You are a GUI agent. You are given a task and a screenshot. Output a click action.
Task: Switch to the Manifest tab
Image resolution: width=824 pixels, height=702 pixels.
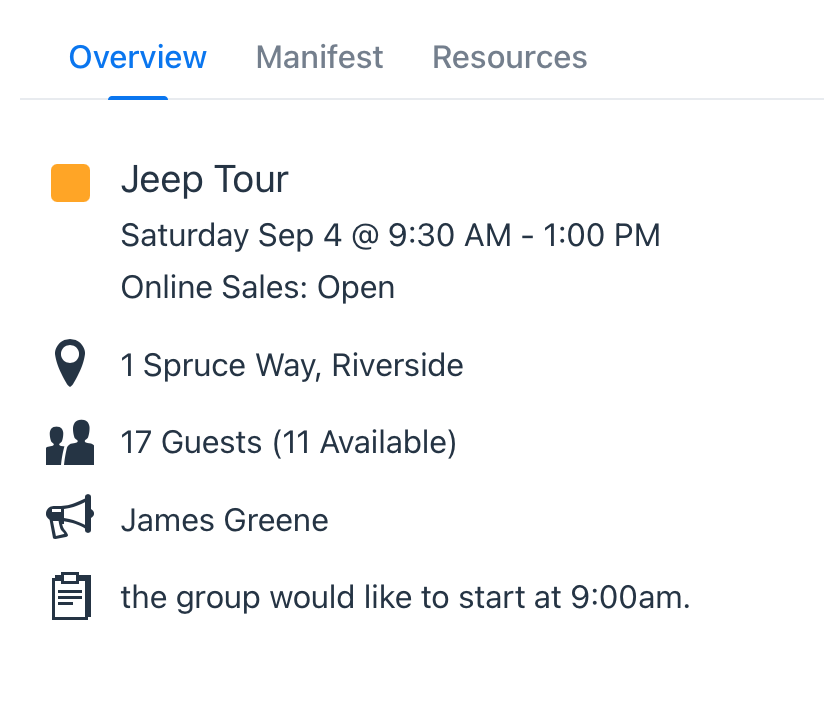coord(320,57)
